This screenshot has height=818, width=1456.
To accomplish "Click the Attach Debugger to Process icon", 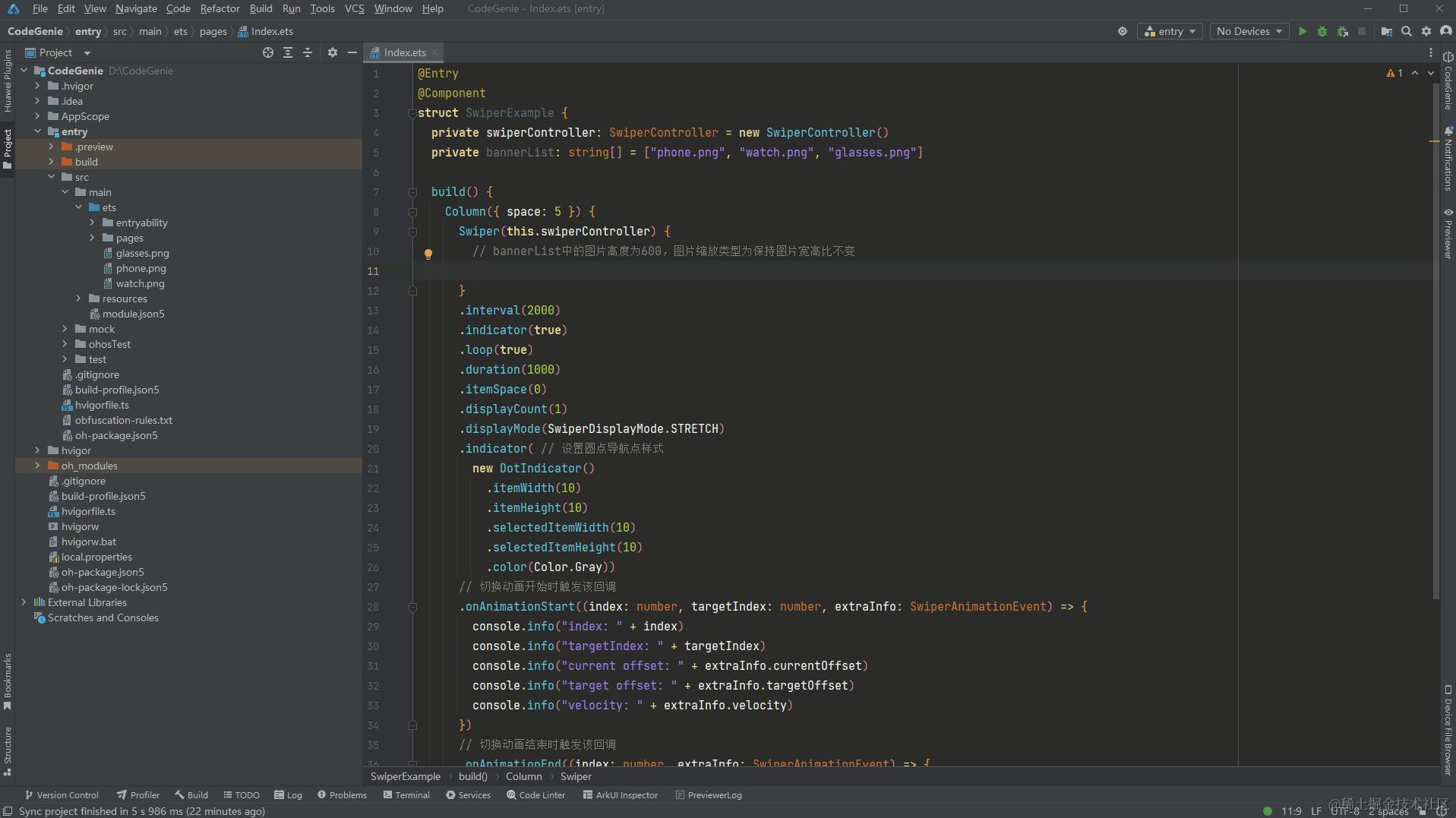I will (x=1343, y=31).
